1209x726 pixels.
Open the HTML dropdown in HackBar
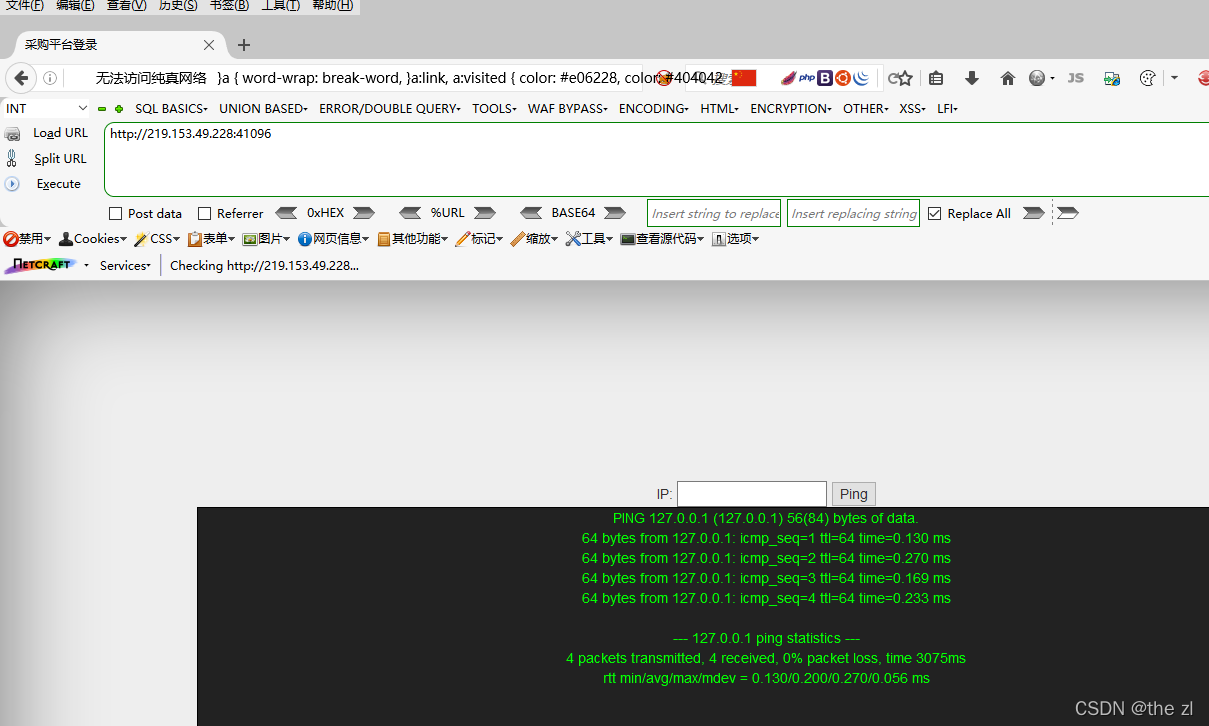tap(719, 108)
